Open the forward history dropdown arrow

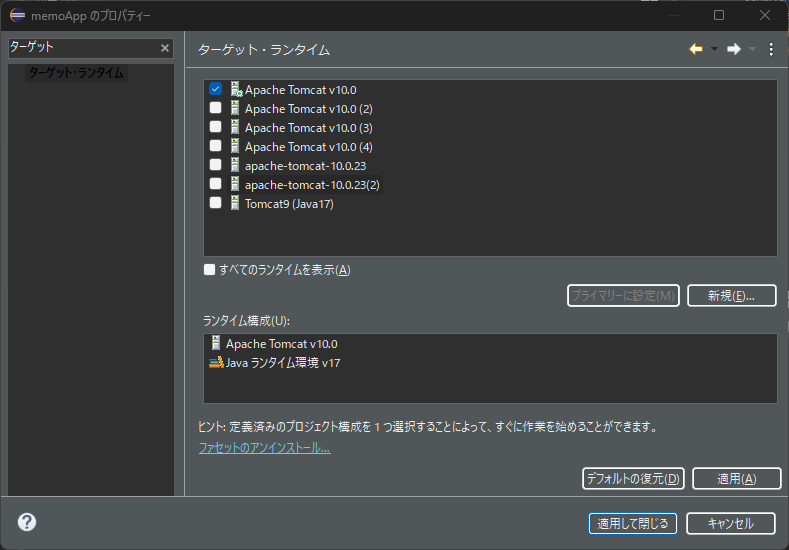point(752,49)
